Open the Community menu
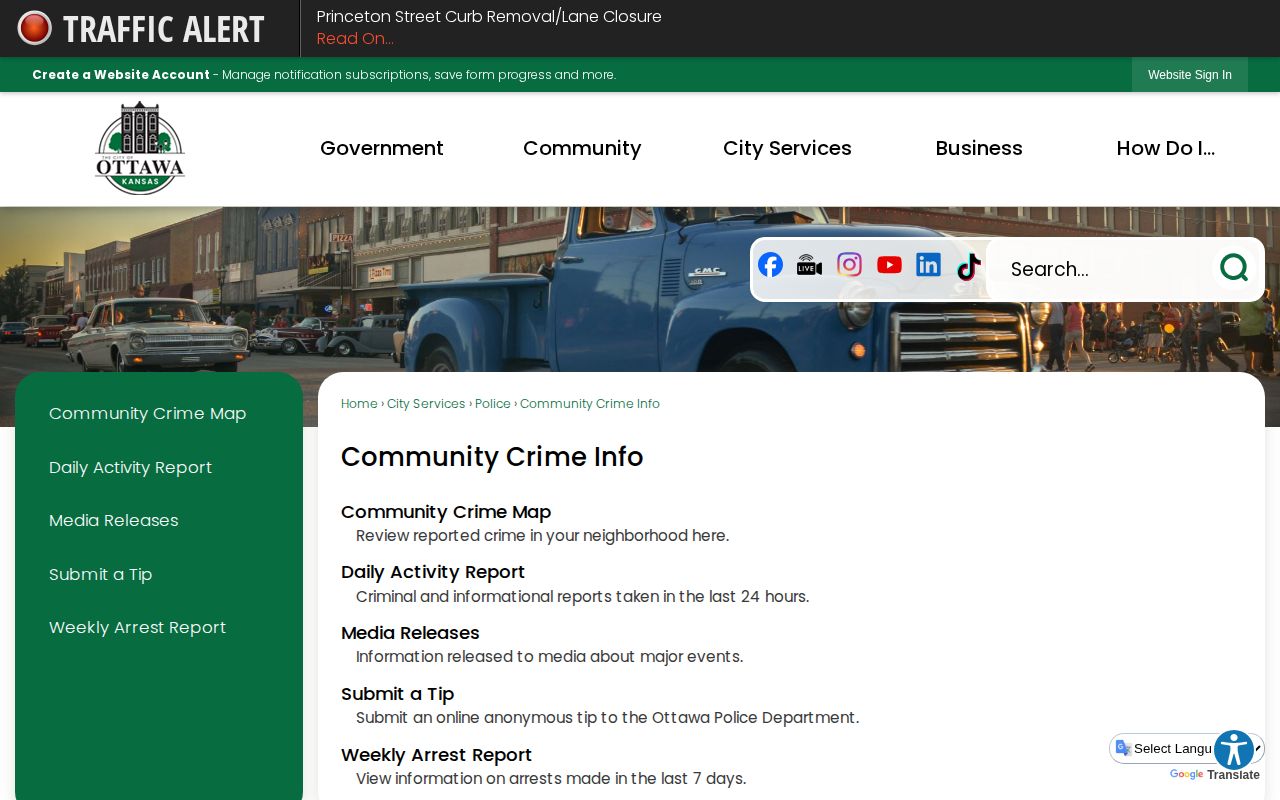The height and width of the screenshot is (800, 1280). coord(582,148)
